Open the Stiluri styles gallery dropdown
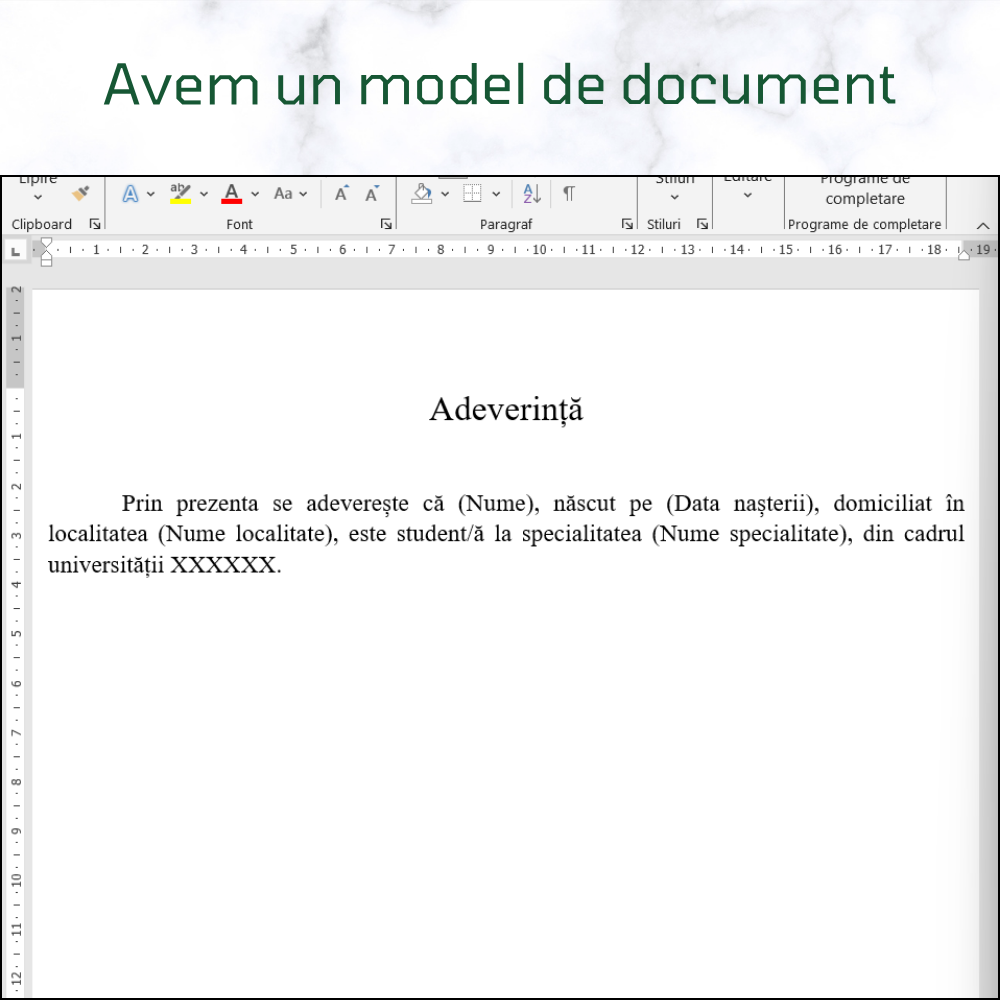This screenshot has width=1000, height=1000. pyautogui.click(x=674, y=196)
